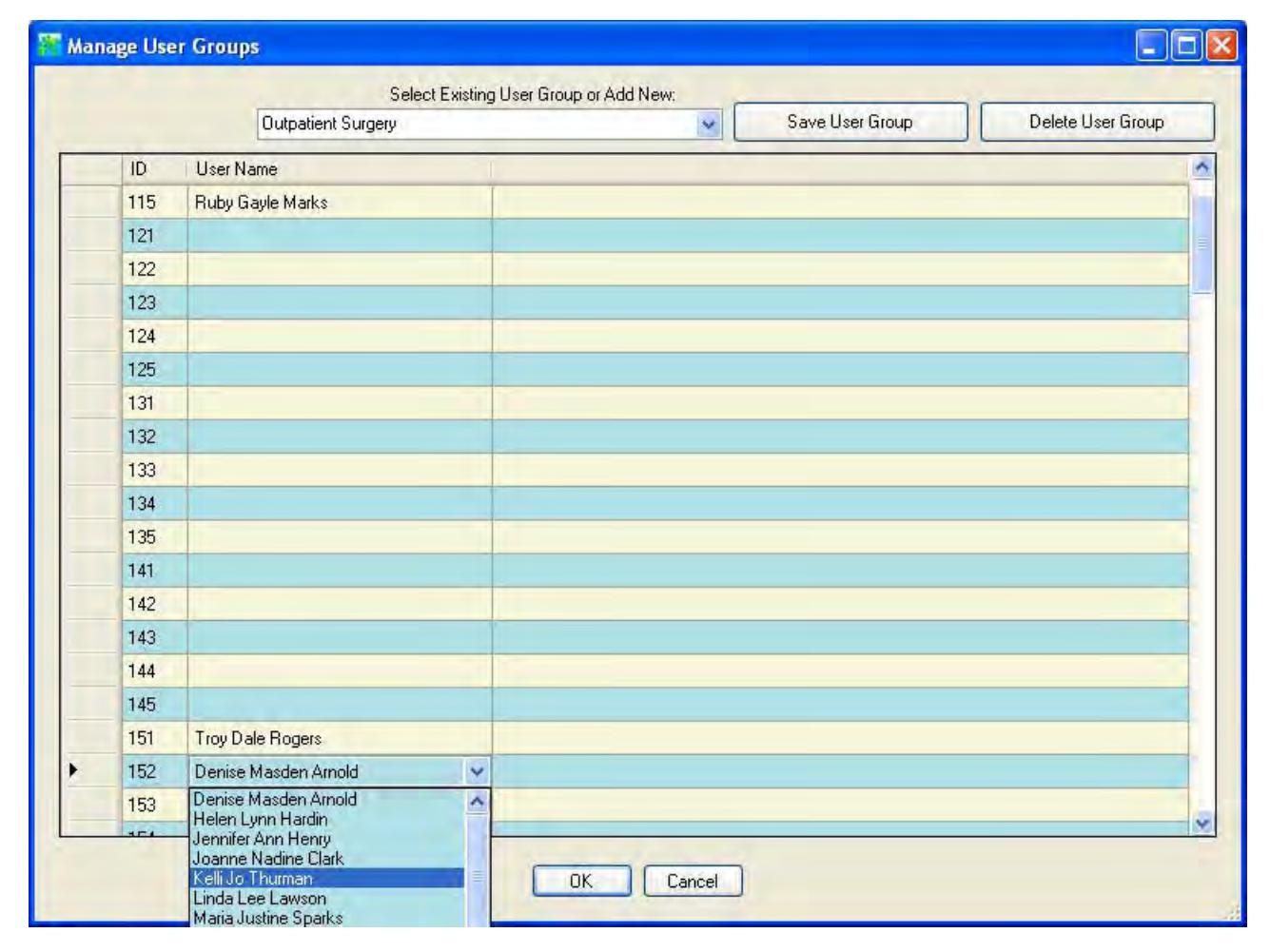Choose Jennifer Ann Henry from the list

pyautogui.click(x=327, y=839)
